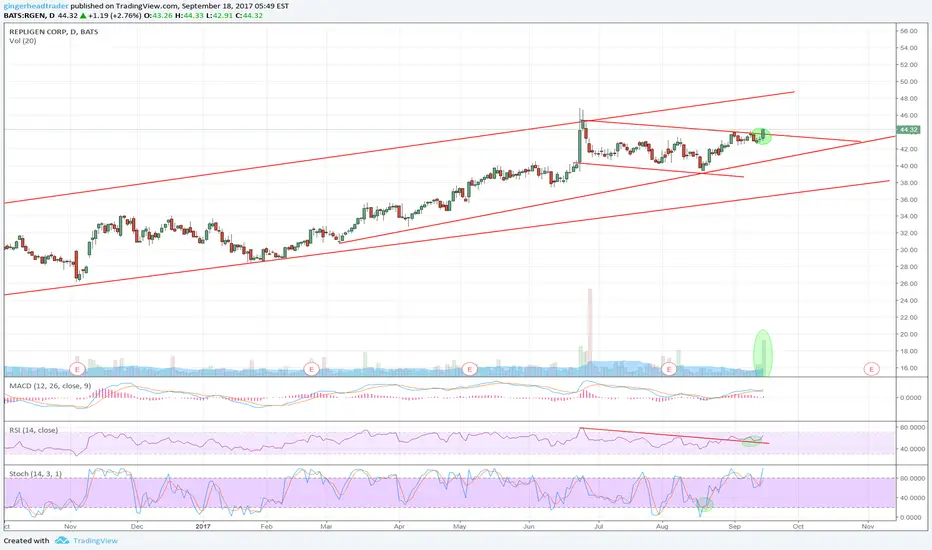932x550 pixels.
Task: Click the Dec label on time axis
Action: [x=137, y=526]
